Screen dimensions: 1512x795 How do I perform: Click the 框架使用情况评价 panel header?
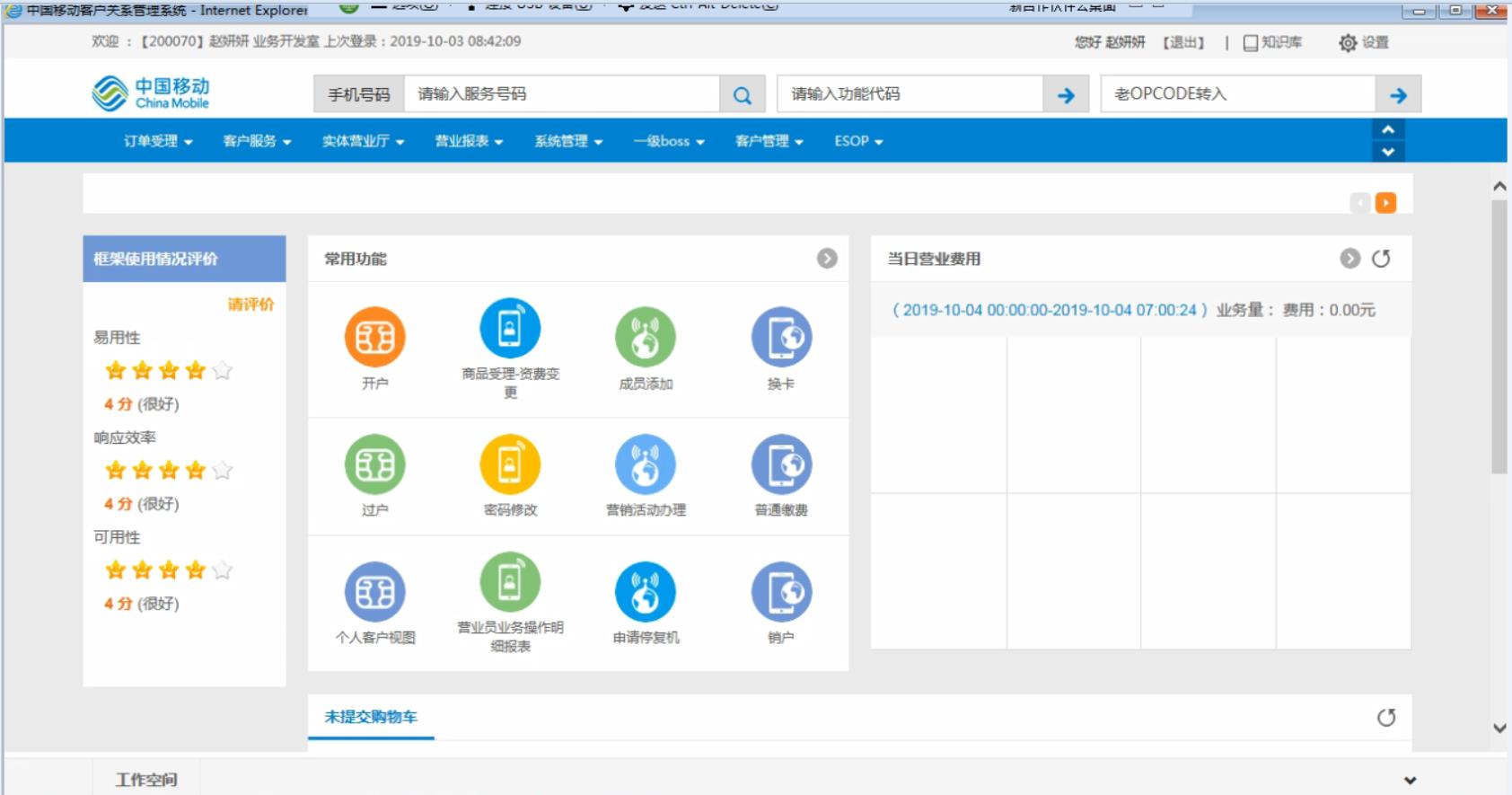pos(184,259)
